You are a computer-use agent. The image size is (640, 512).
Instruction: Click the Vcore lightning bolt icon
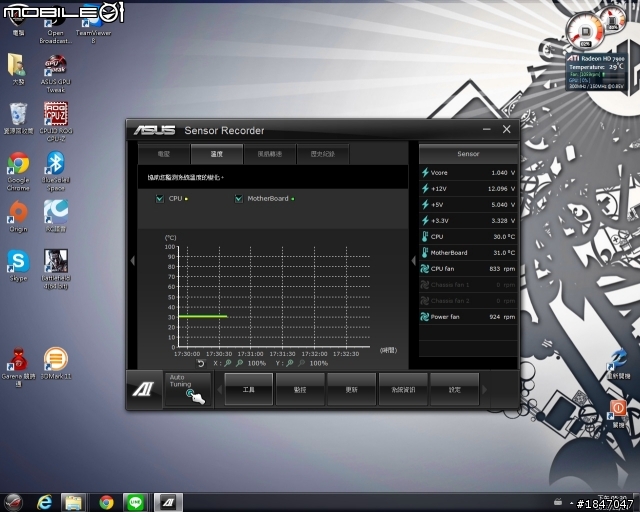point(425,173)
